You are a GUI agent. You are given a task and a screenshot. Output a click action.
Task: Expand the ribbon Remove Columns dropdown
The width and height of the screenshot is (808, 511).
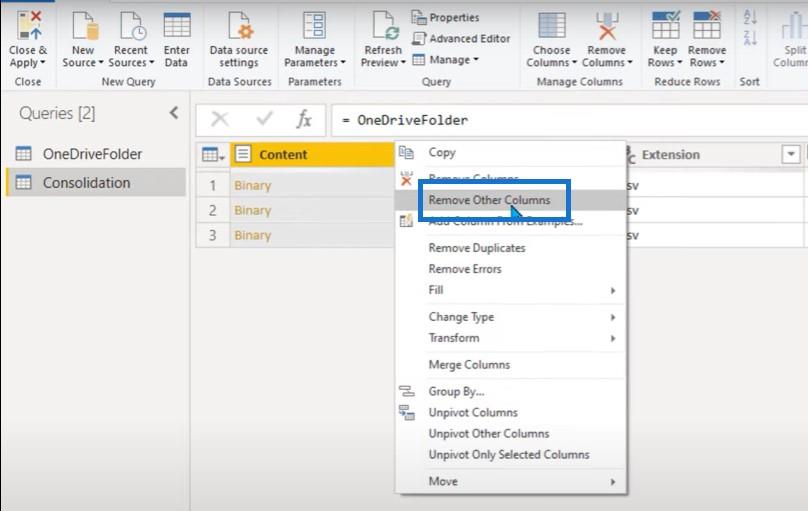click(x=629, y=63)
